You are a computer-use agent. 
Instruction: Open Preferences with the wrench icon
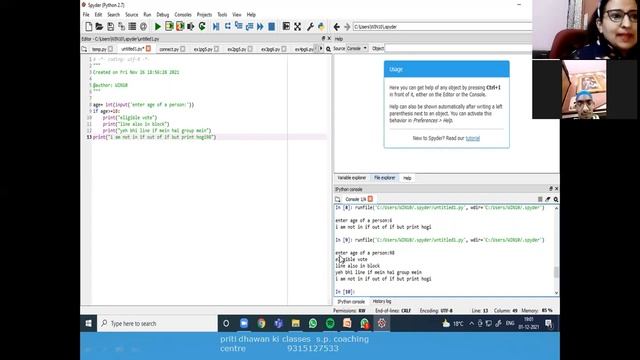tap(310, 27)
